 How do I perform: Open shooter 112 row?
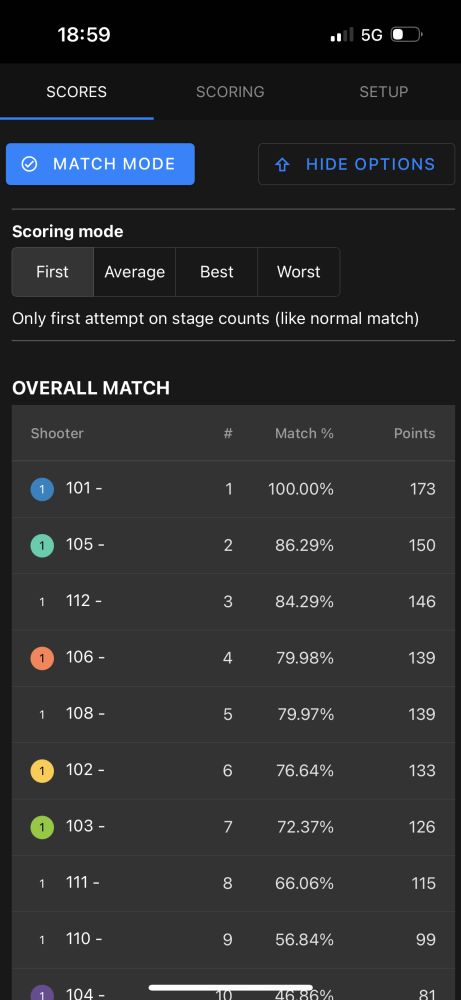pyautogui.click(x=233, y=602)
